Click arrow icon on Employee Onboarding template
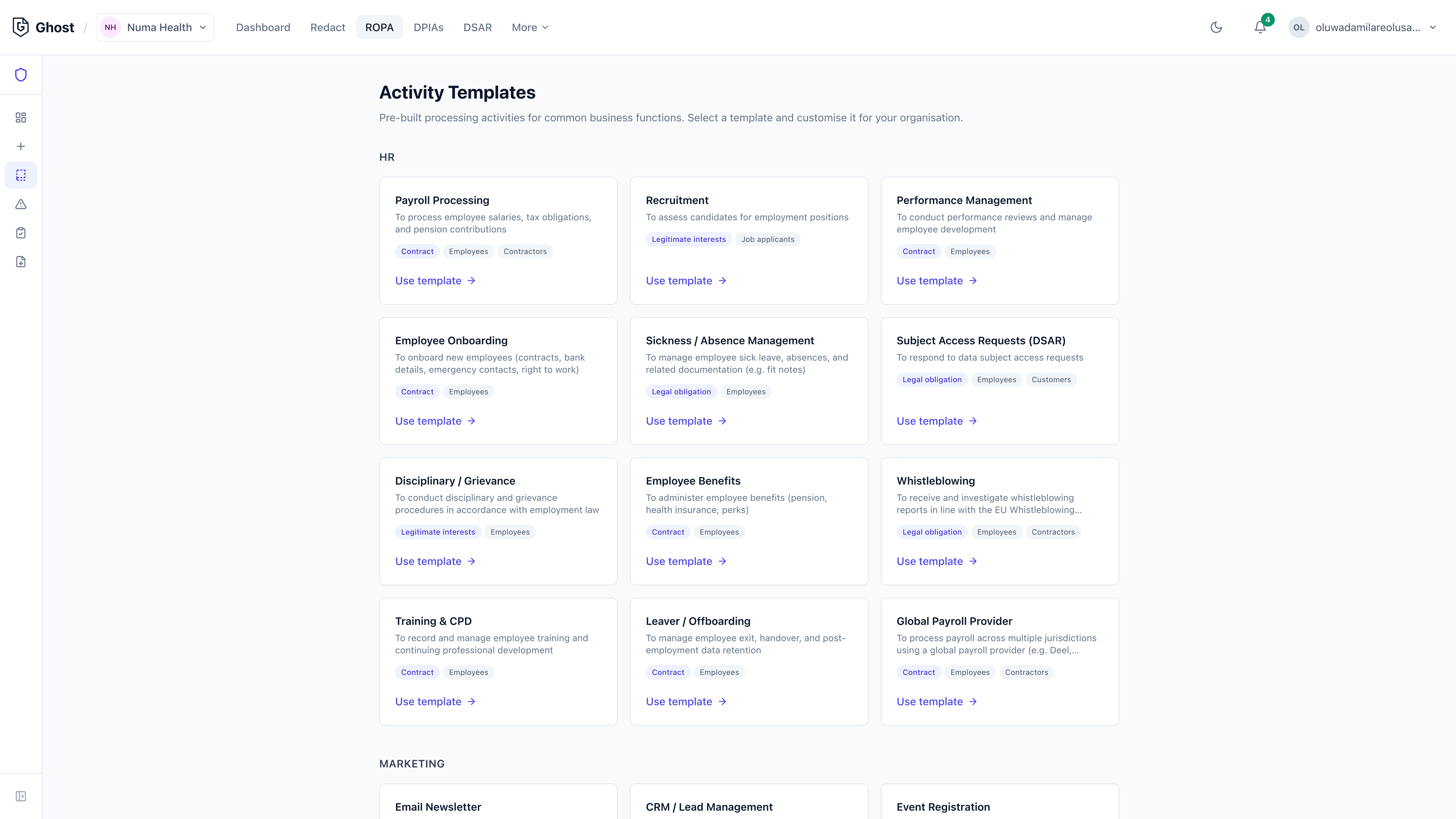This screenshot has width=1456, height=819. point(471,421)
